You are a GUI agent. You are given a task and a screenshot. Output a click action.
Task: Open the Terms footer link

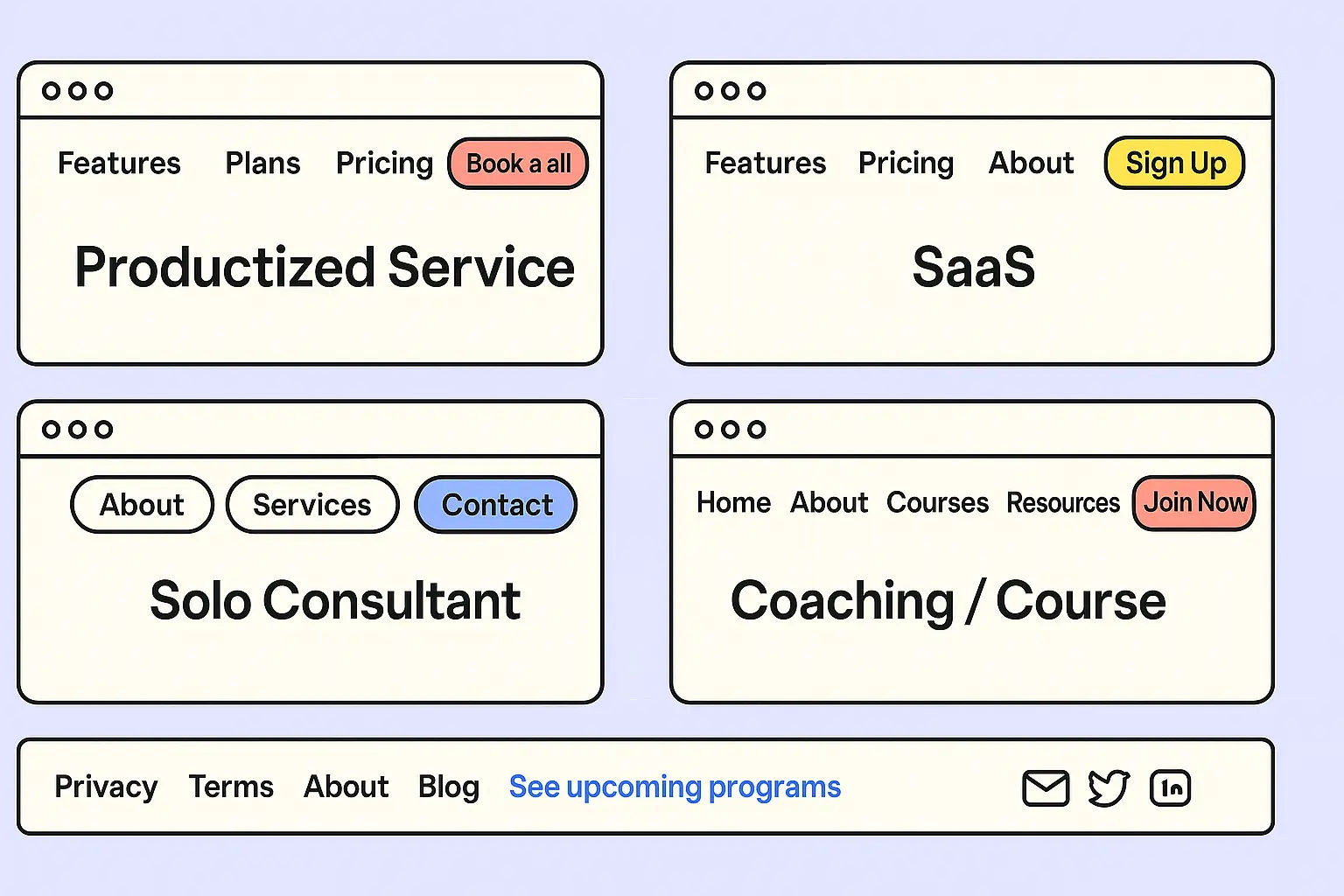(231, 787)
